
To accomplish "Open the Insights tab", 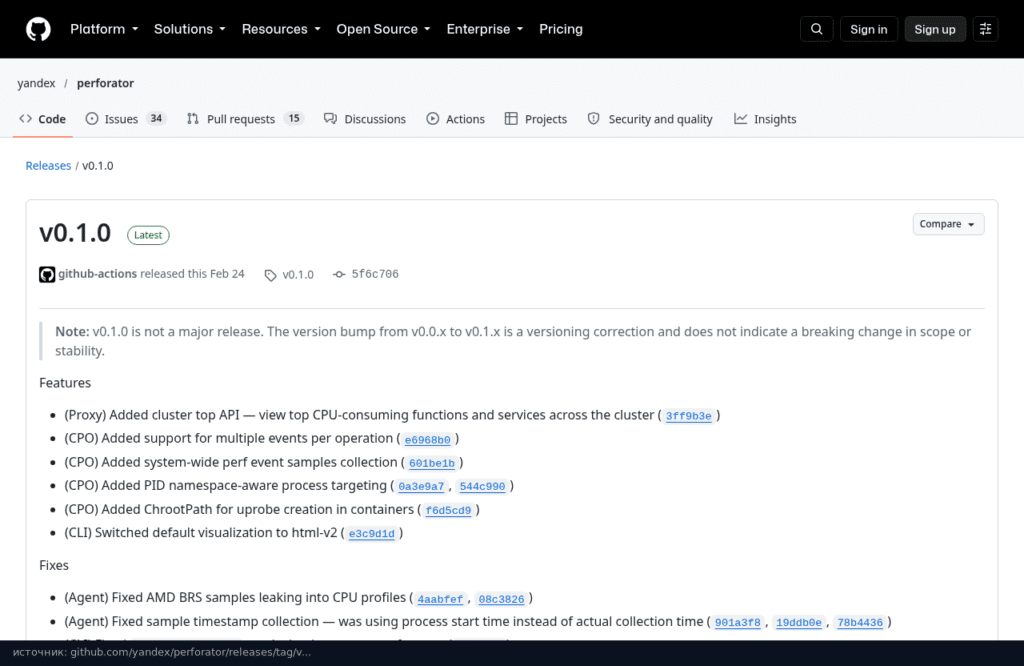I will click(x=765, y=119).
